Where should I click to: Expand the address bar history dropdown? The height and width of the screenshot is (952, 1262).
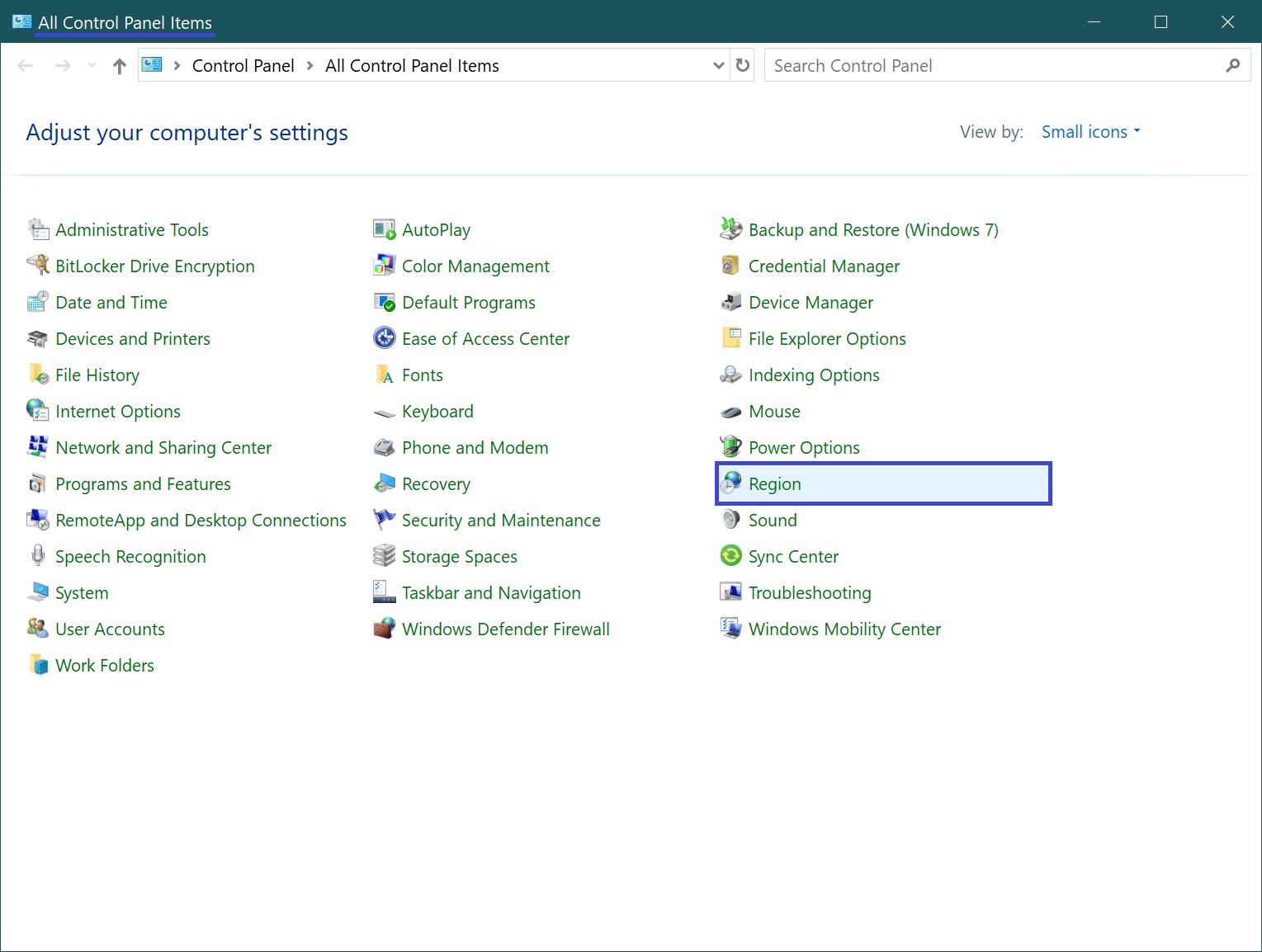[x=719, y=65]
